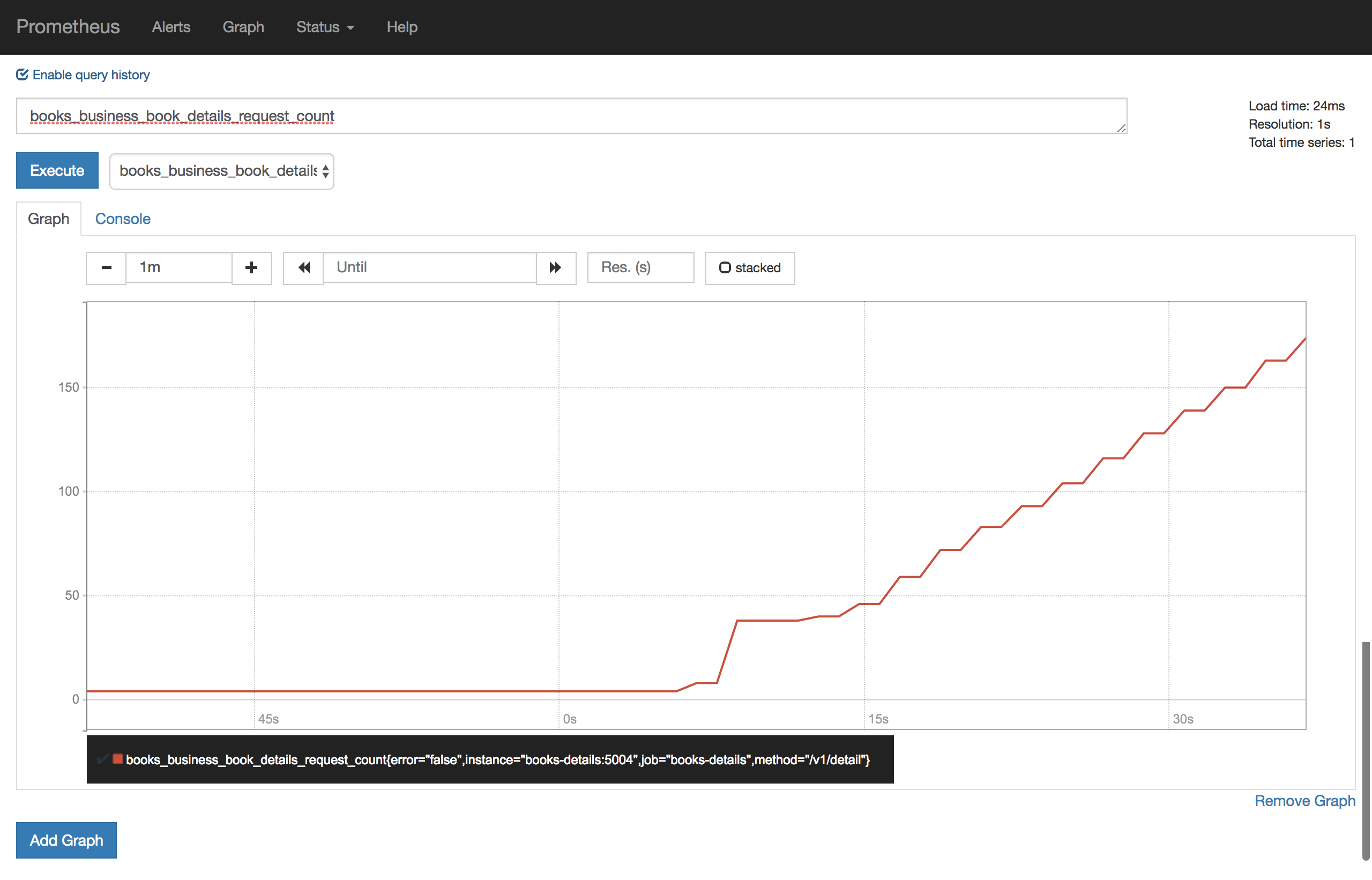Decrease the graph time range with minus icon
Image resolution: width=1372 pixels, height=880 pixels.
coord(106,267)
